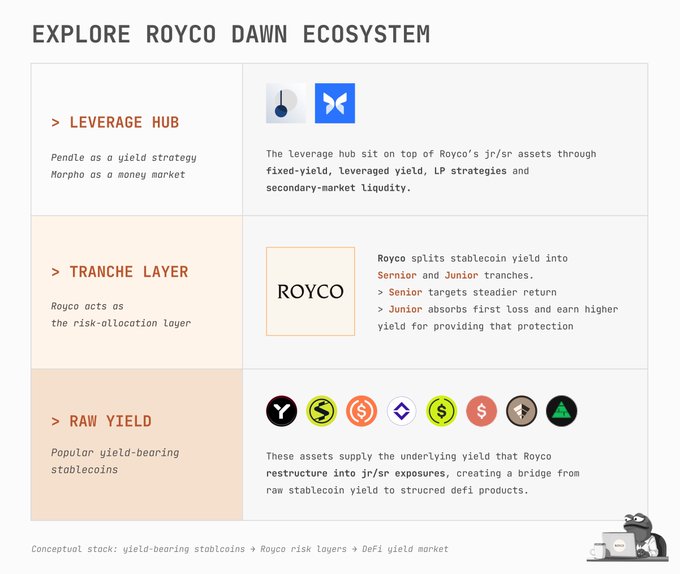Click the ROYCO logo box
680x574 pixels.
coord(311,291)
